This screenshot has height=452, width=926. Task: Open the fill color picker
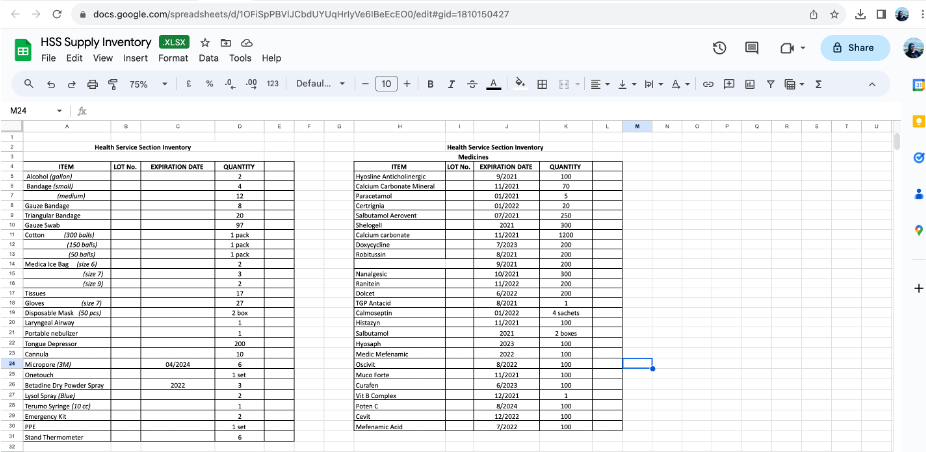point(520,84)
